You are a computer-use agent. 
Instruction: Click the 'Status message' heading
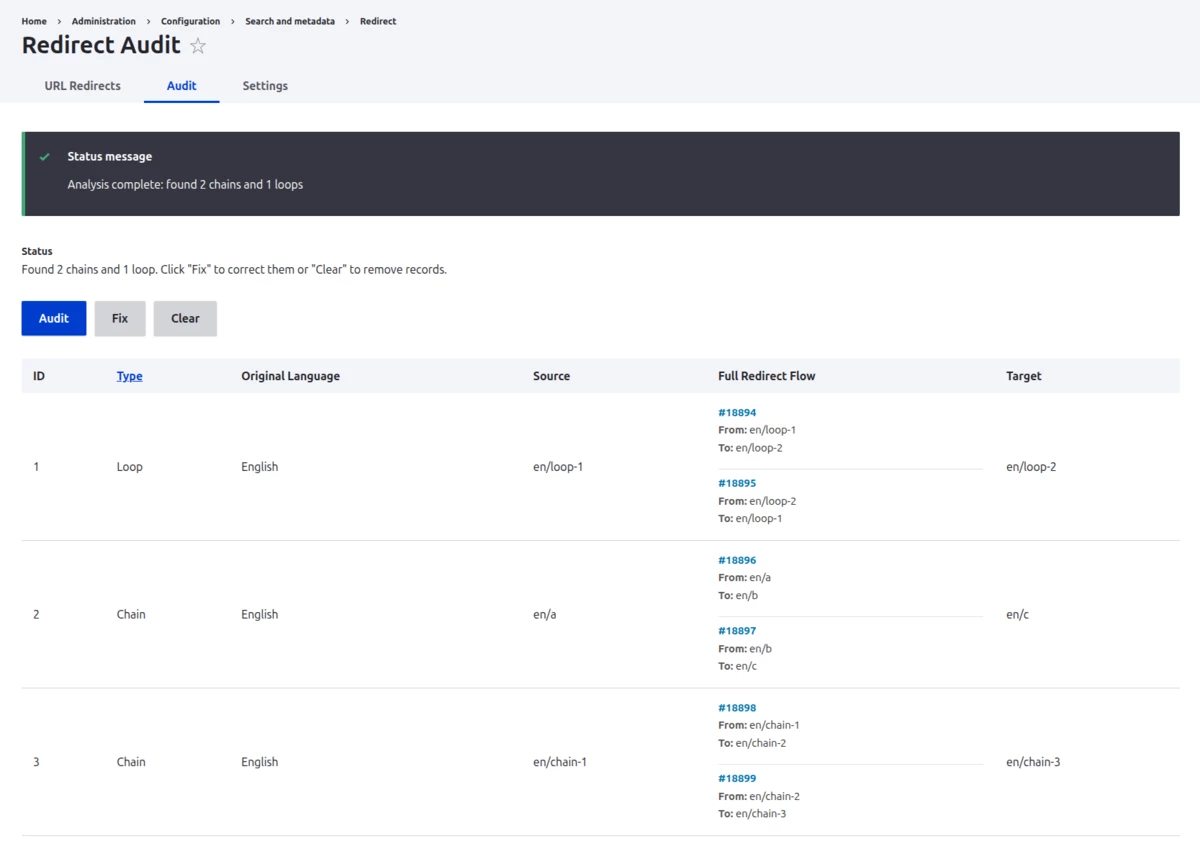tap(110, 157)
